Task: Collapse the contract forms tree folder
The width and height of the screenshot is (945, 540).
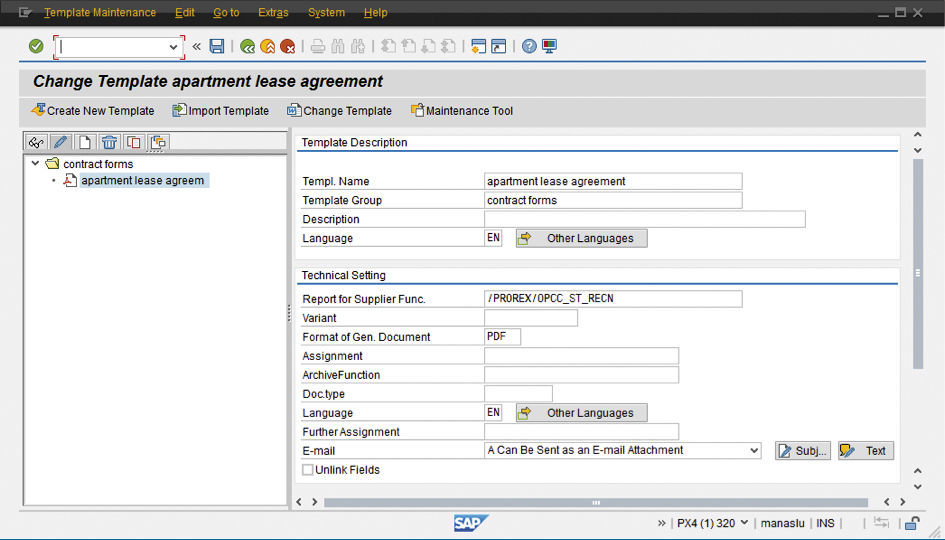Action: (36, 163)
